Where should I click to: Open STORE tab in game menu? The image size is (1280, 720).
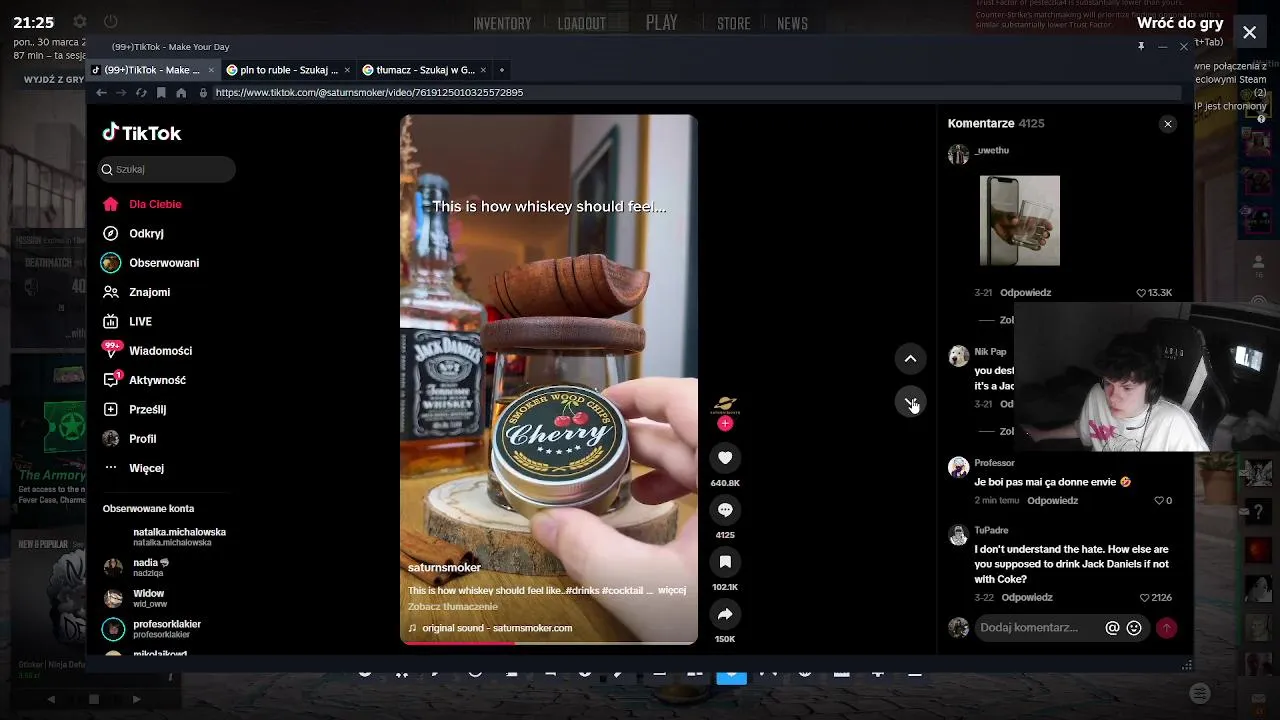coord(734,24)
